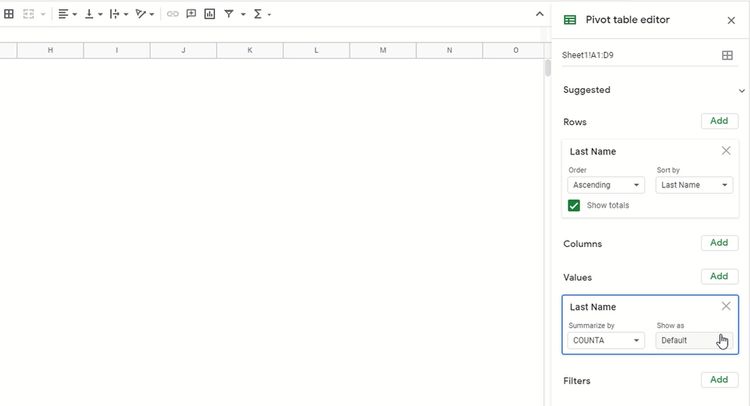Click the Create a filter icon
Screen dimensions: 750x406
(x=229, y=14)
